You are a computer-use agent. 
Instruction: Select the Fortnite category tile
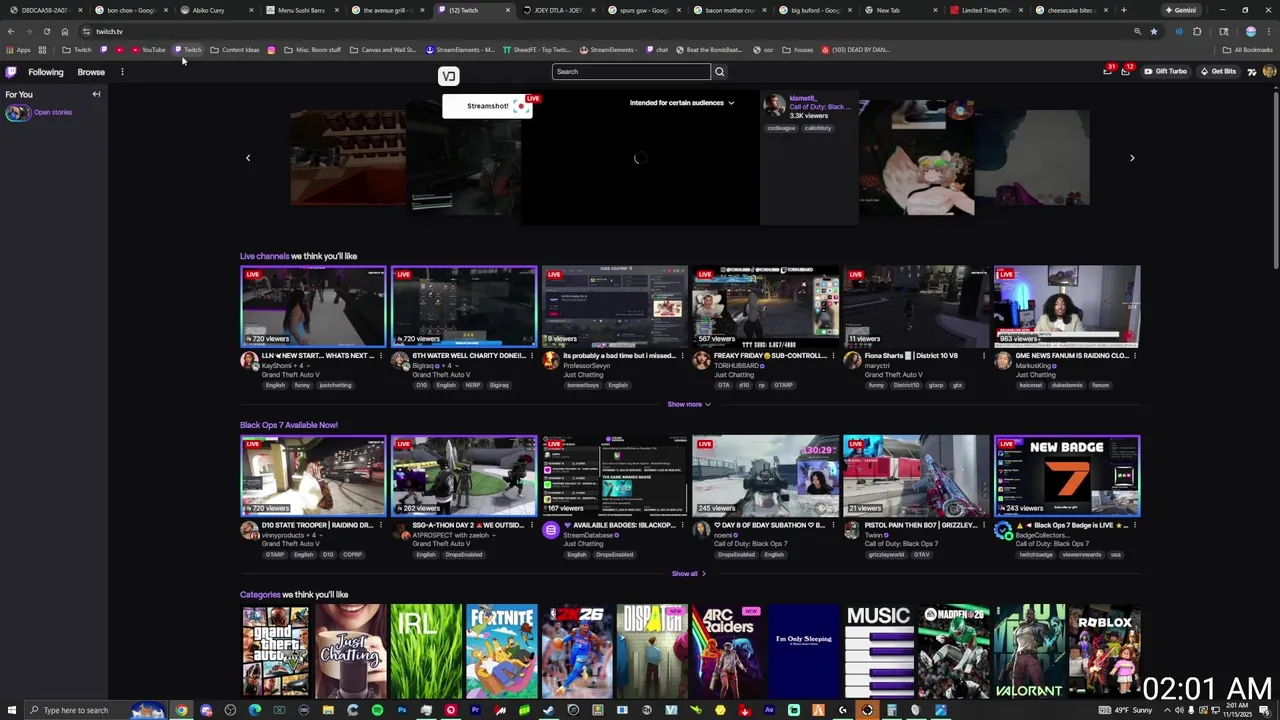tap(501, 651)
